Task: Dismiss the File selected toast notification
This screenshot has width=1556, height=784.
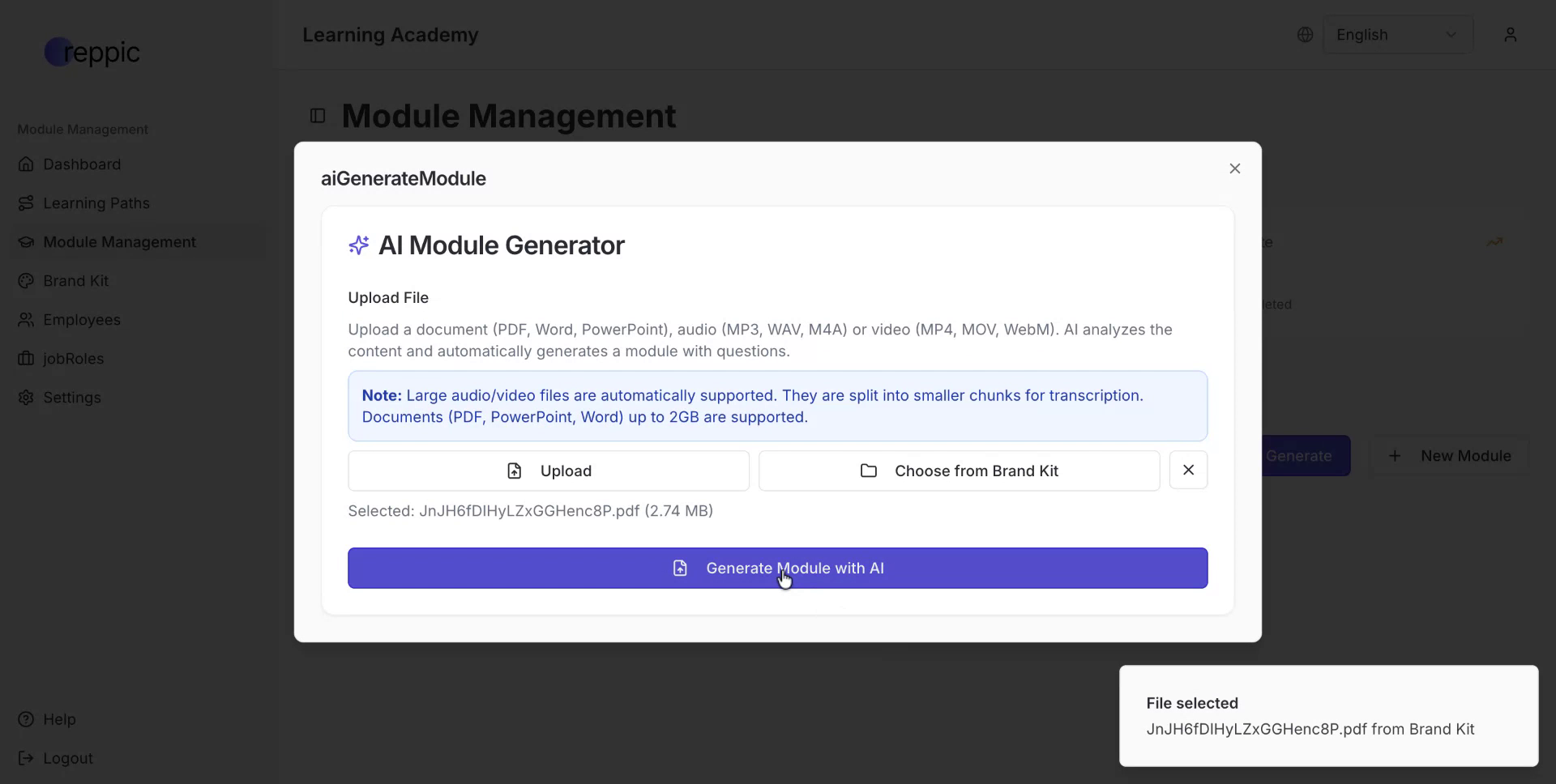Action: tap(1327, 716)
